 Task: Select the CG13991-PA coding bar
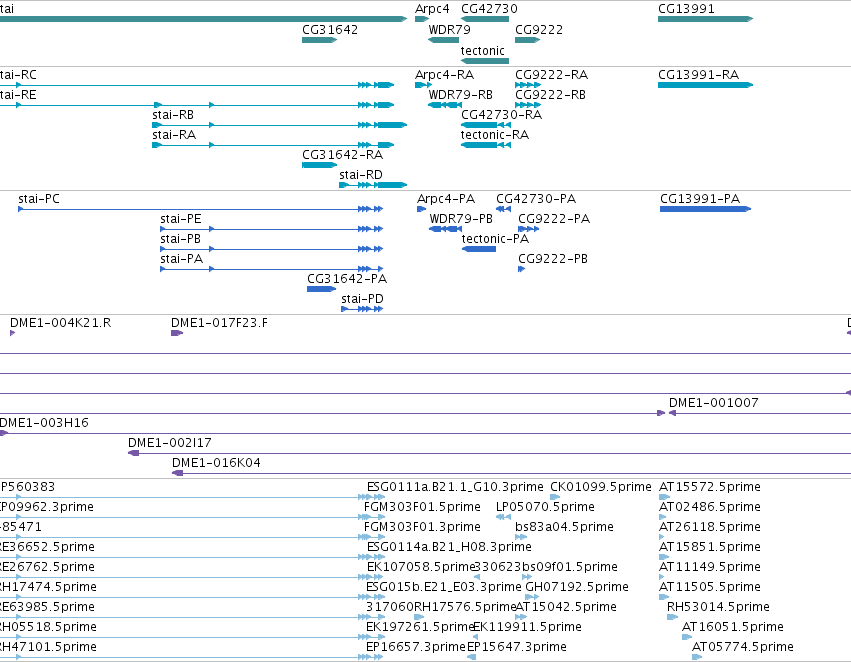tap(705, 209)
